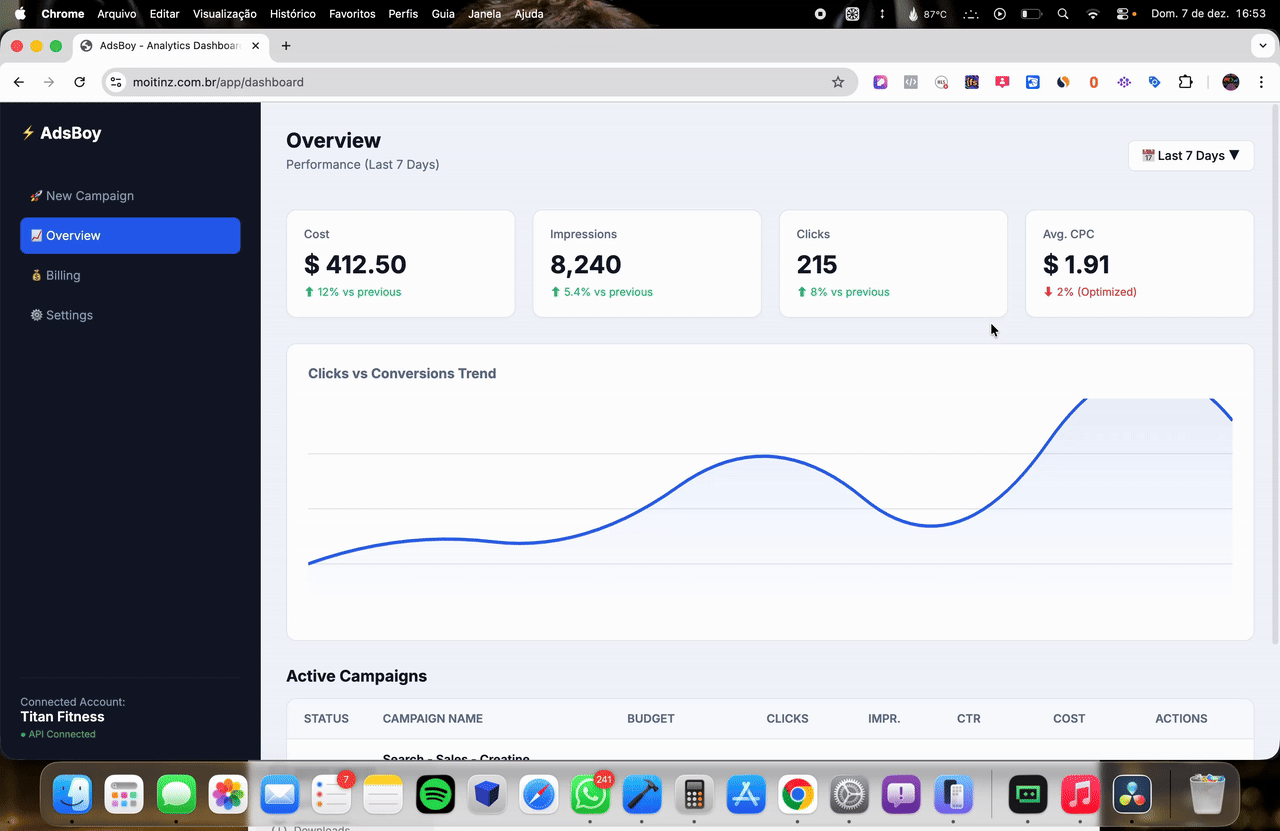Viewport: 1280px width, 831px height.
Task: Click the tab list chevron near tab bar
Action: point(1262,45)
